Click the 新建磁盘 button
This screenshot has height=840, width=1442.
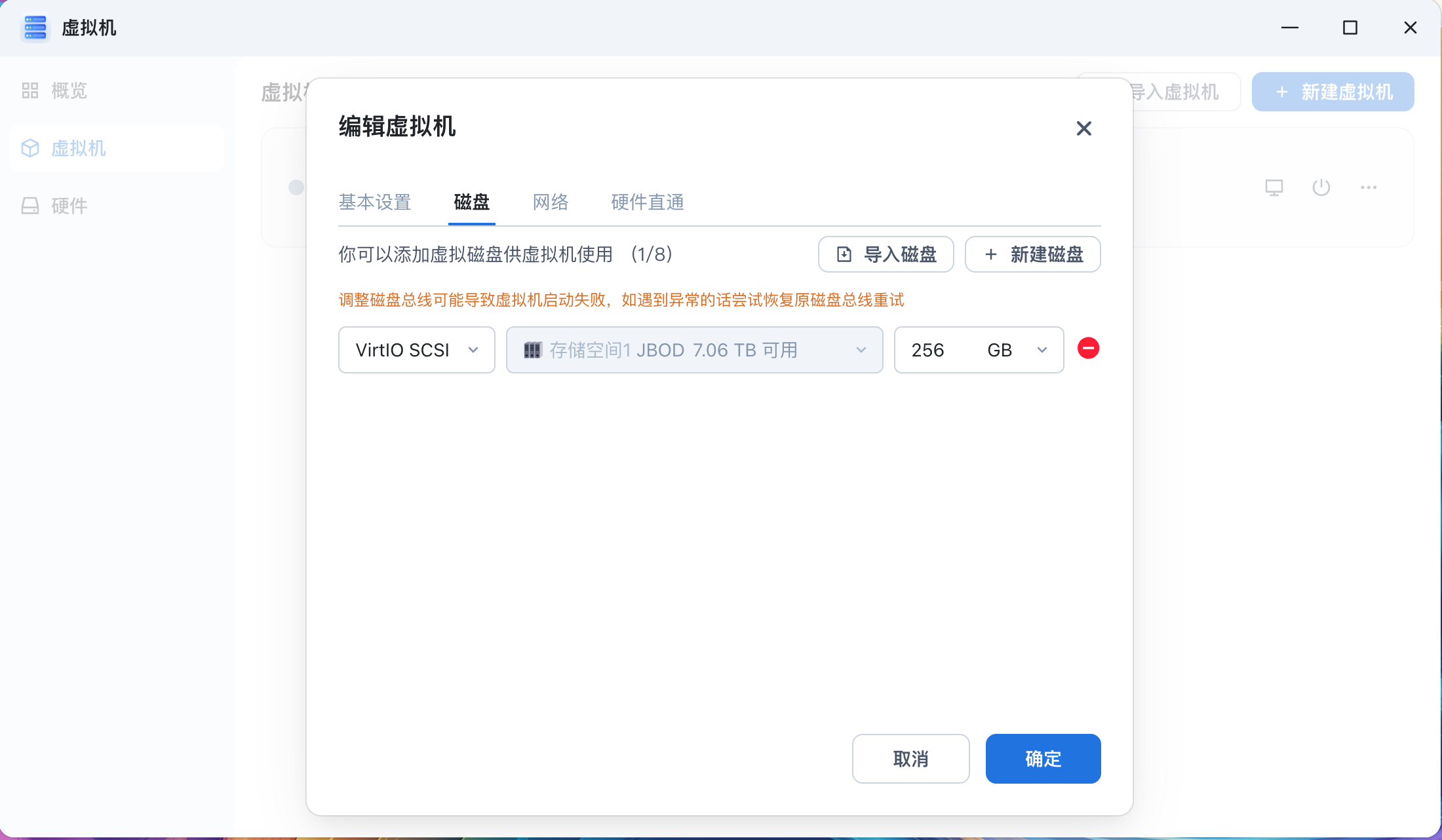click(1032, 254)
